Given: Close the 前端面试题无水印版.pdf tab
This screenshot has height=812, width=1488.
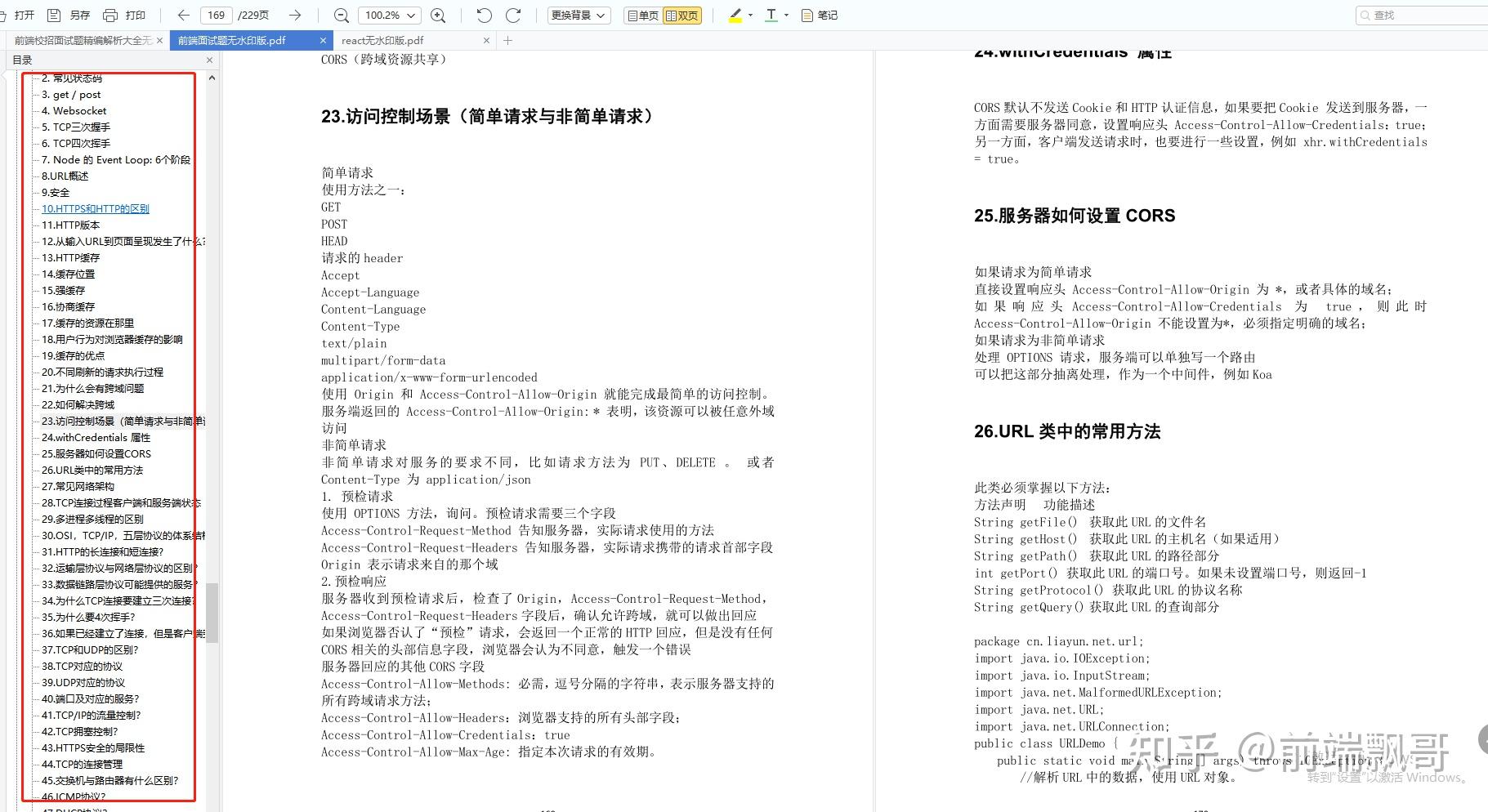Looking at the screenshot, I should pos(323,40).
